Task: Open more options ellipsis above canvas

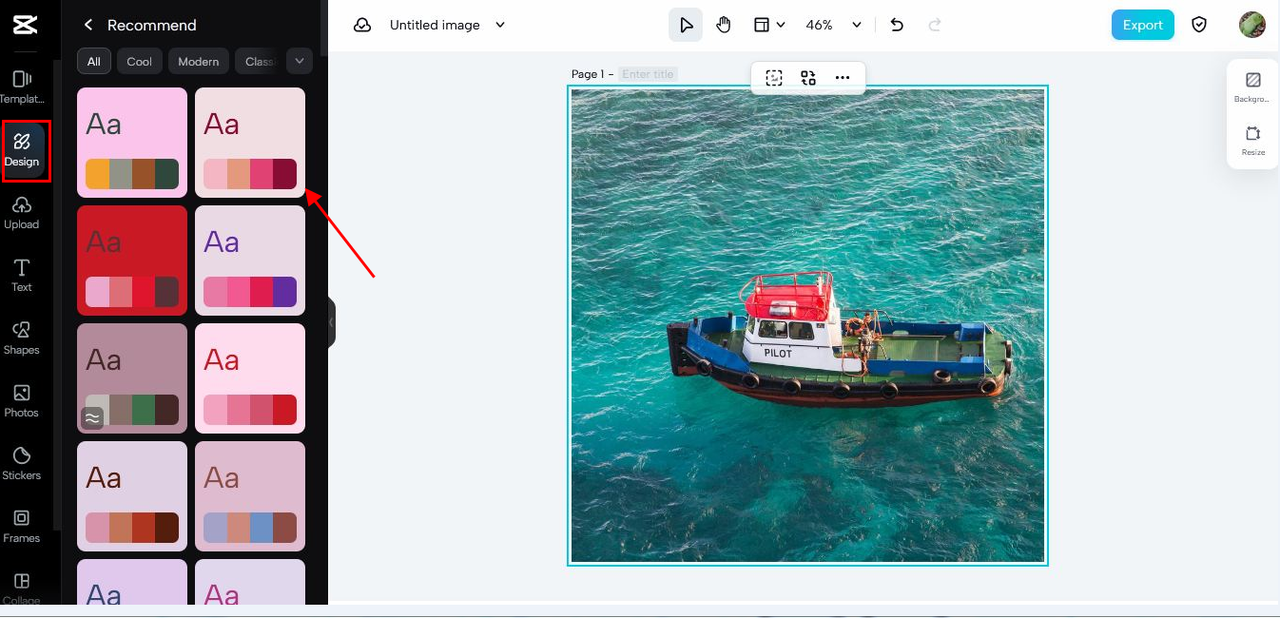Action: pyautogui.click(x=842, y=77)
